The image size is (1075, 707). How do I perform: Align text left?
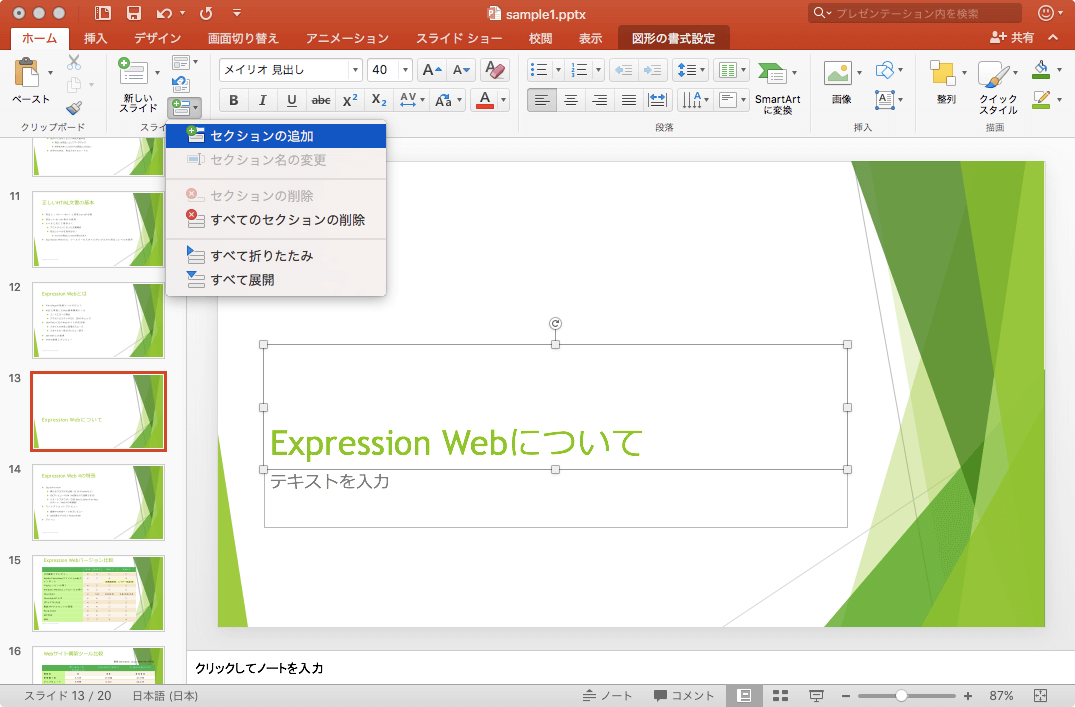point(542,100)
